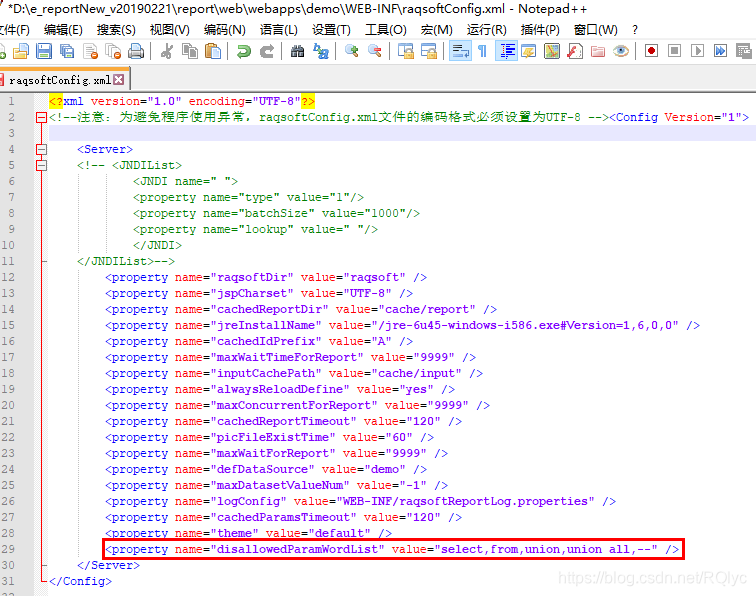Click the closing </Config> tag
The width and height of the screenshot is (756, 596).
tap(81, 581)
